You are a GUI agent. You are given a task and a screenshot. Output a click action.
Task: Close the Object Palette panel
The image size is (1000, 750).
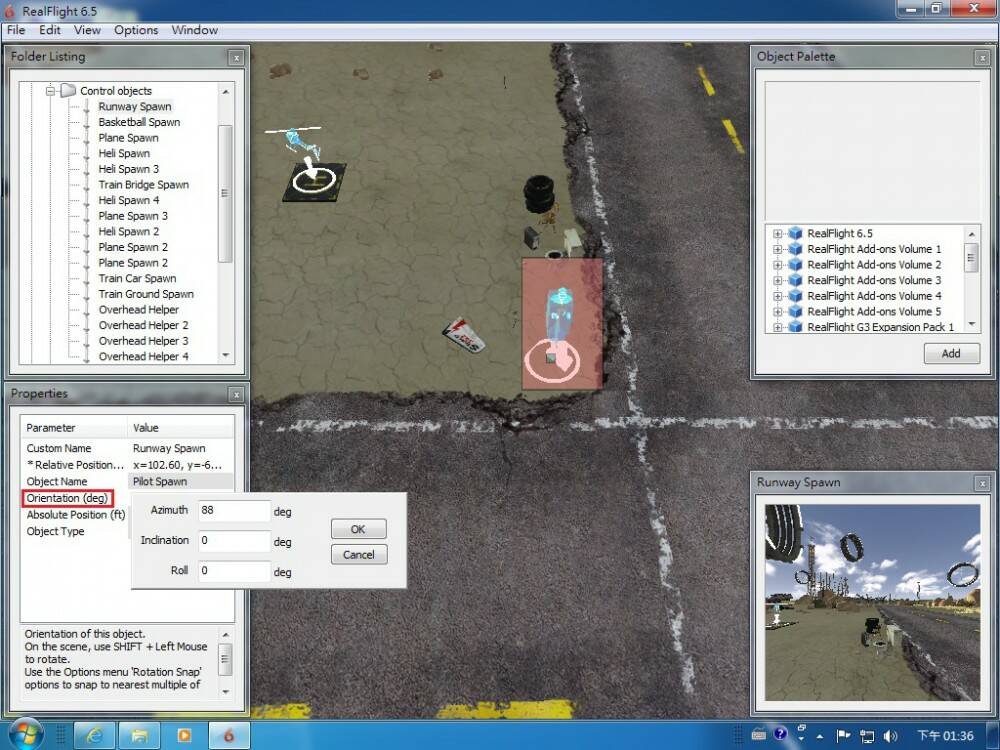click(982, 58)
